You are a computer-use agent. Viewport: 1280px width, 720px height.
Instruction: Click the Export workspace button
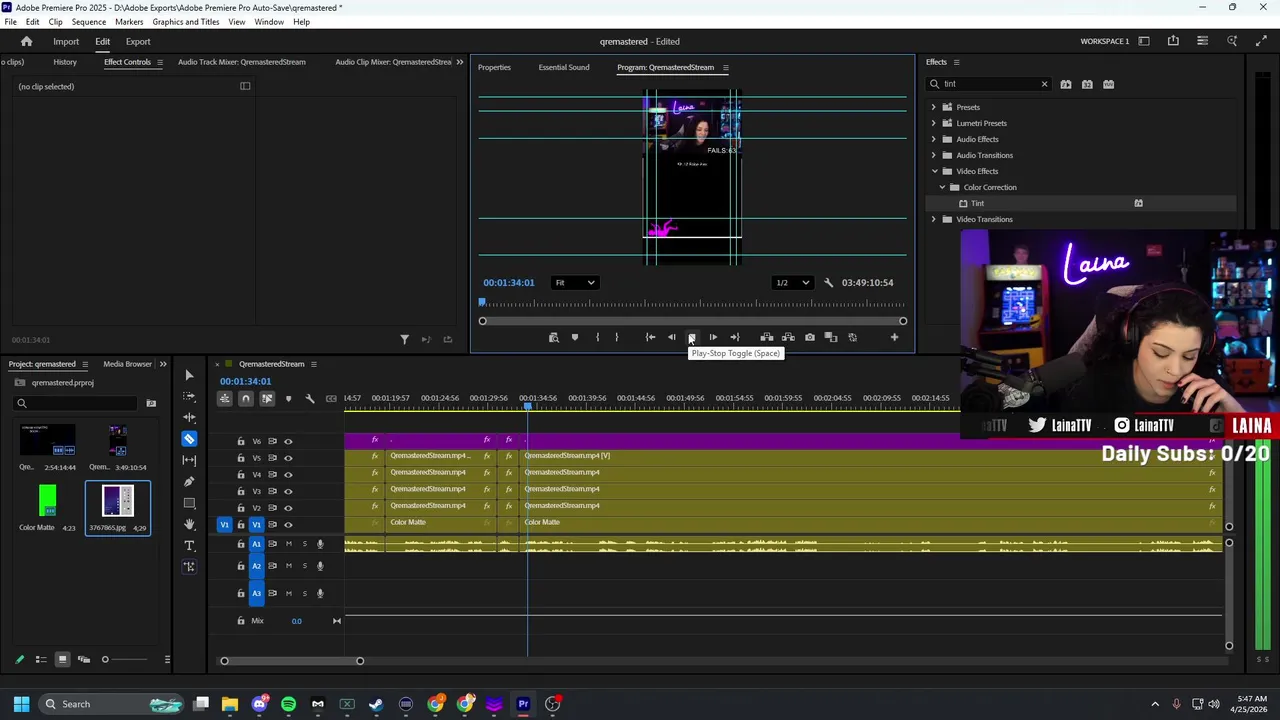click(138, 41)
